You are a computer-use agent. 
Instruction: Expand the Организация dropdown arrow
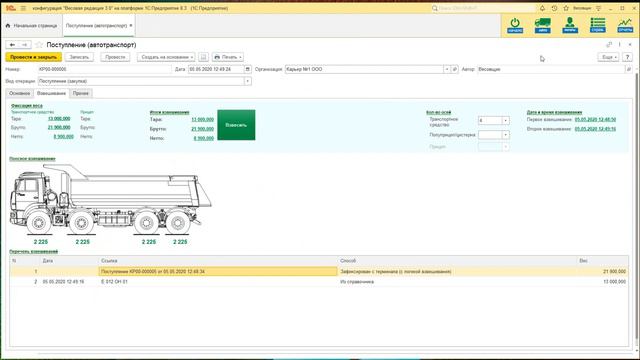(447, 69)
